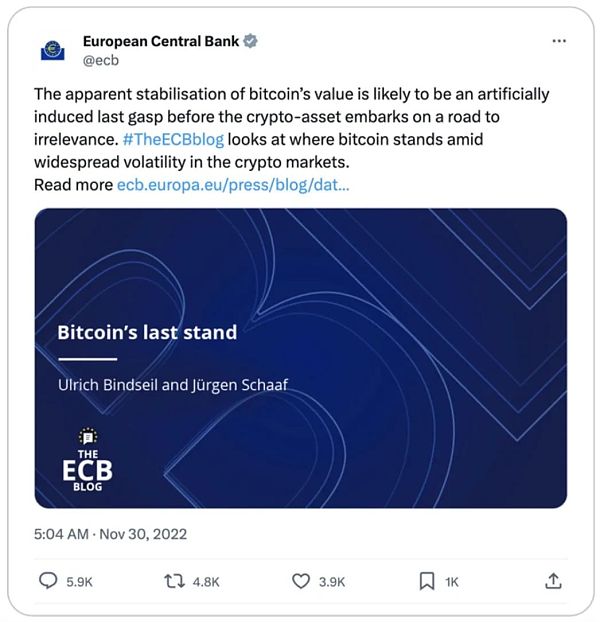Like the tweet with the heart icon

pyautogui.click(x=300, y=580)
